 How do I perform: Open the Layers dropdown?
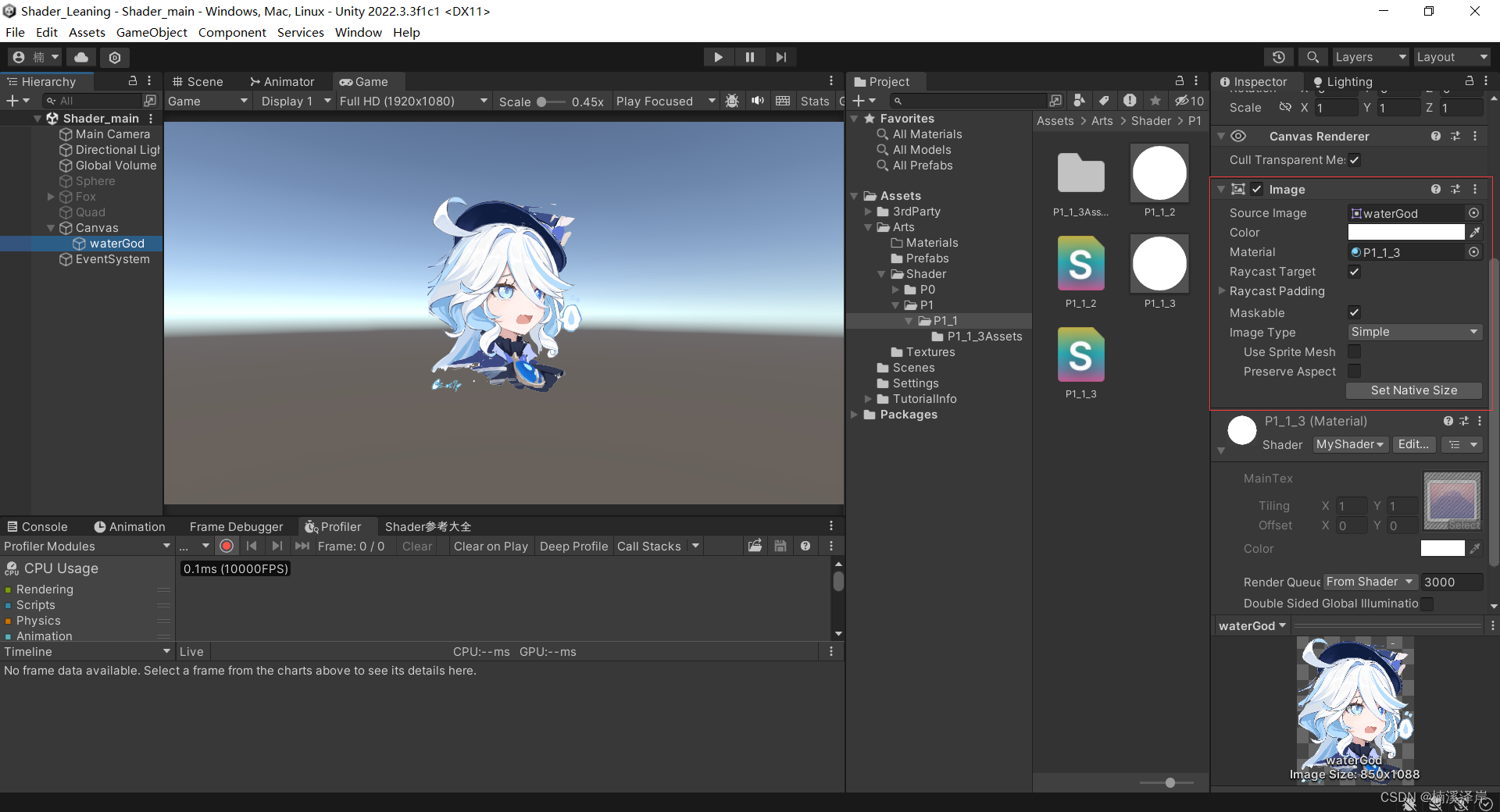pos(1370,57)
